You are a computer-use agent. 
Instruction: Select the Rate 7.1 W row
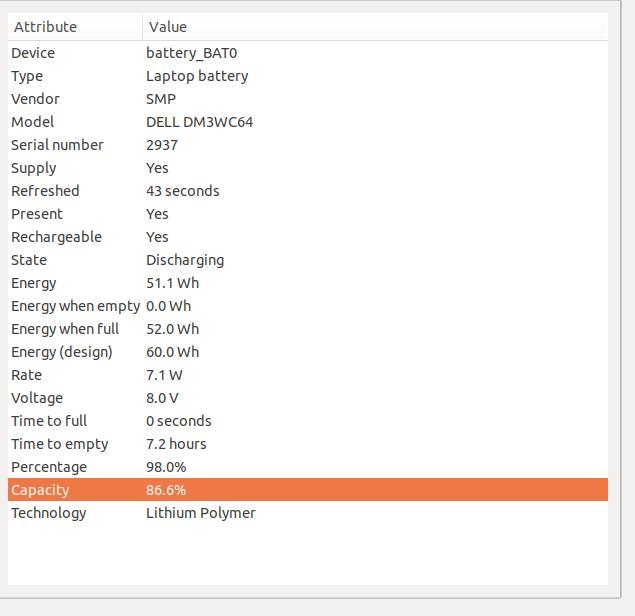point(308,375)
